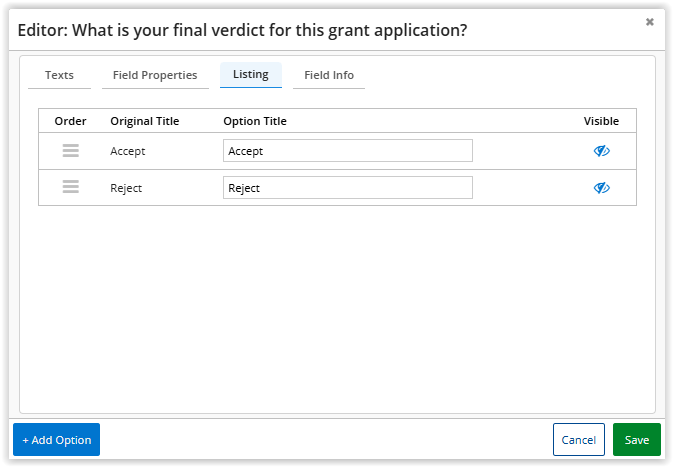Switch to the Texts tab

[x=59, y=75]
